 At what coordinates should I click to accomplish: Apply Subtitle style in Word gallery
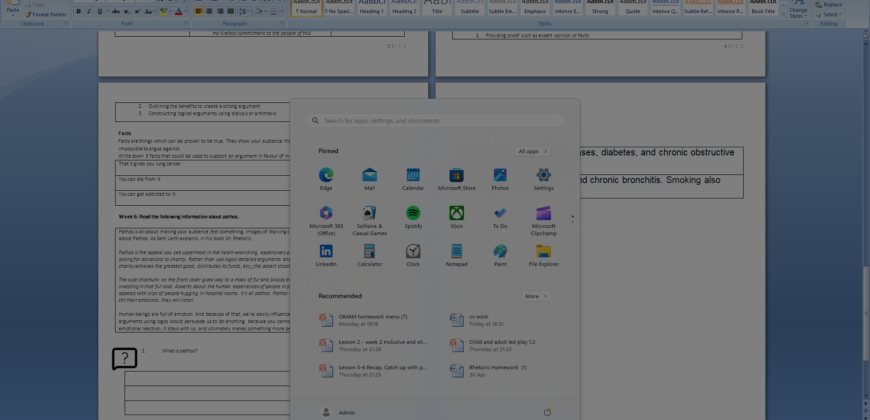(x=470, y=7)
